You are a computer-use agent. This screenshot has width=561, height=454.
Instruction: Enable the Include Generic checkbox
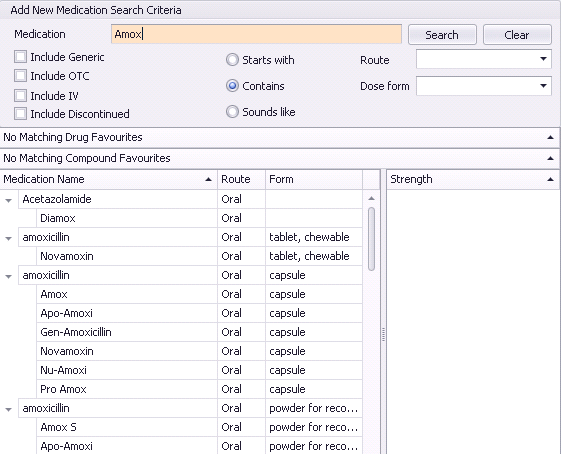[x=20, y=57]
